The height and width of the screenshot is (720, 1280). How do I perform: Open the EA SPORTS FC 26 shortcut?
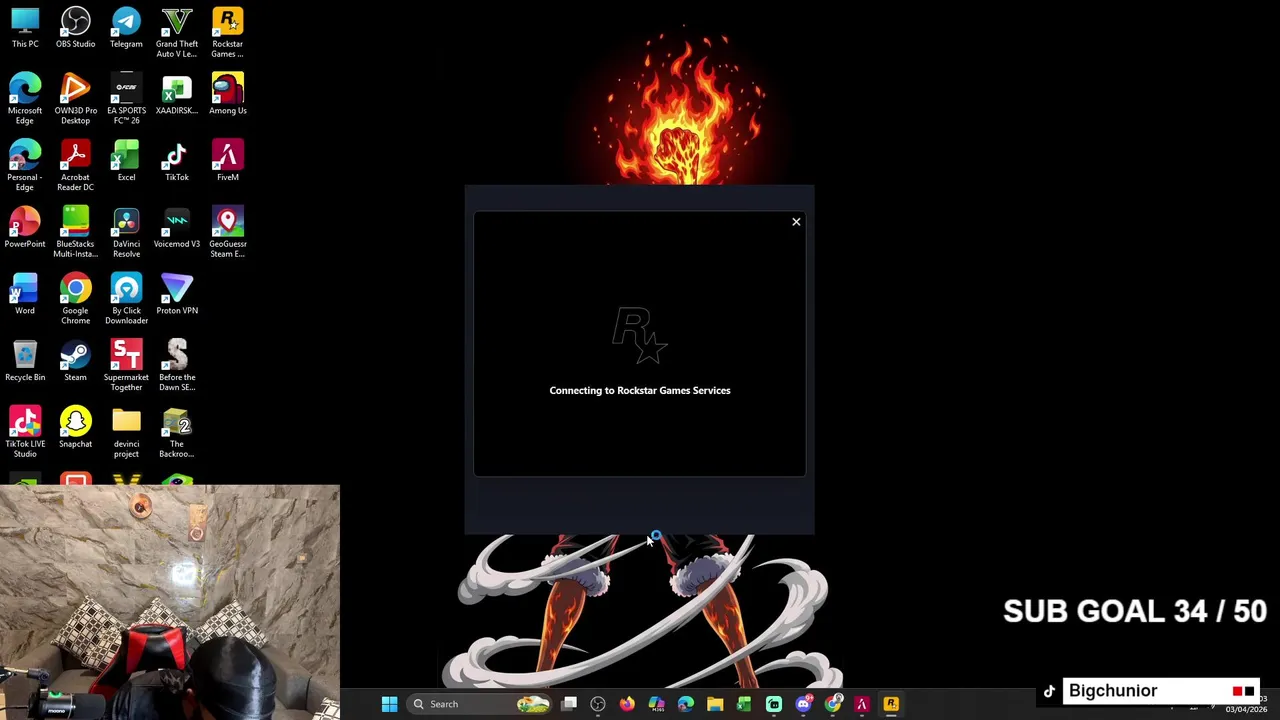(126, 99)
